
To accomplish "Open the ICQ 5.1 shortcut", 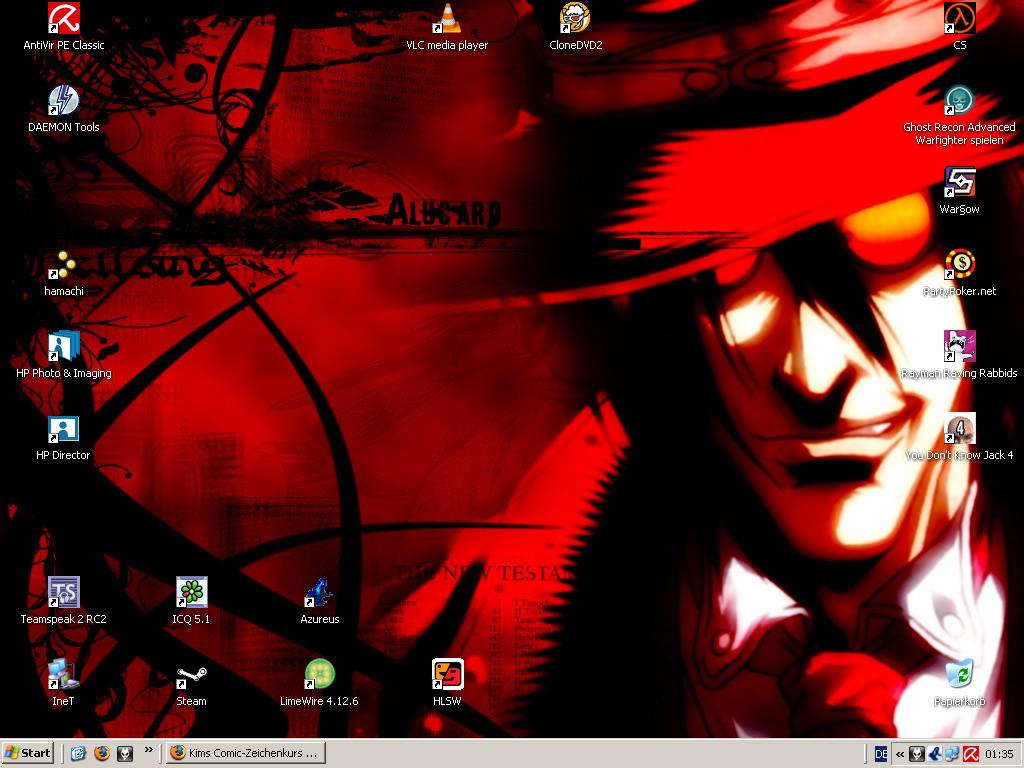I will [x=191, y=592].
